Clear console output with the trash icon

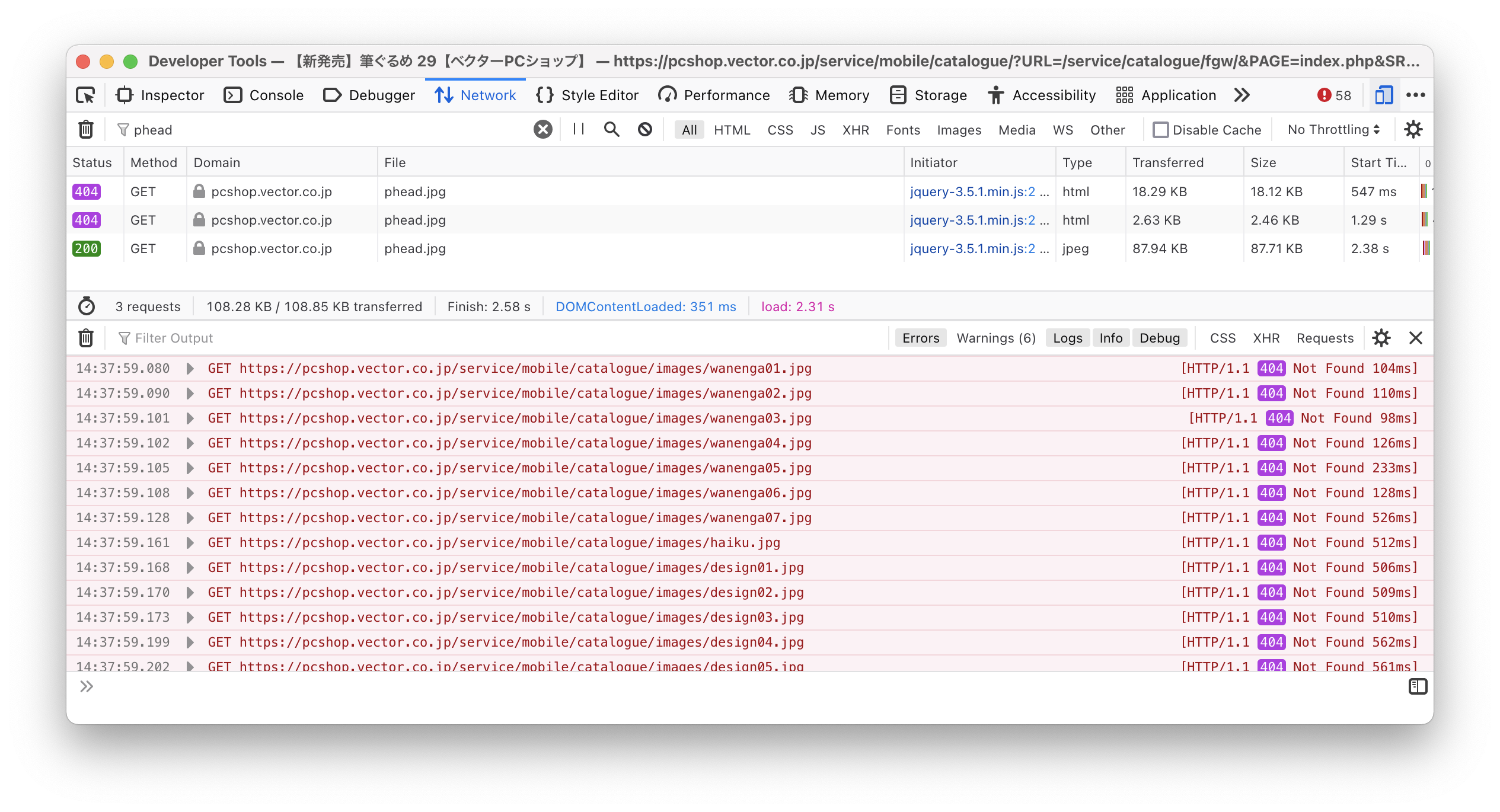85,338
